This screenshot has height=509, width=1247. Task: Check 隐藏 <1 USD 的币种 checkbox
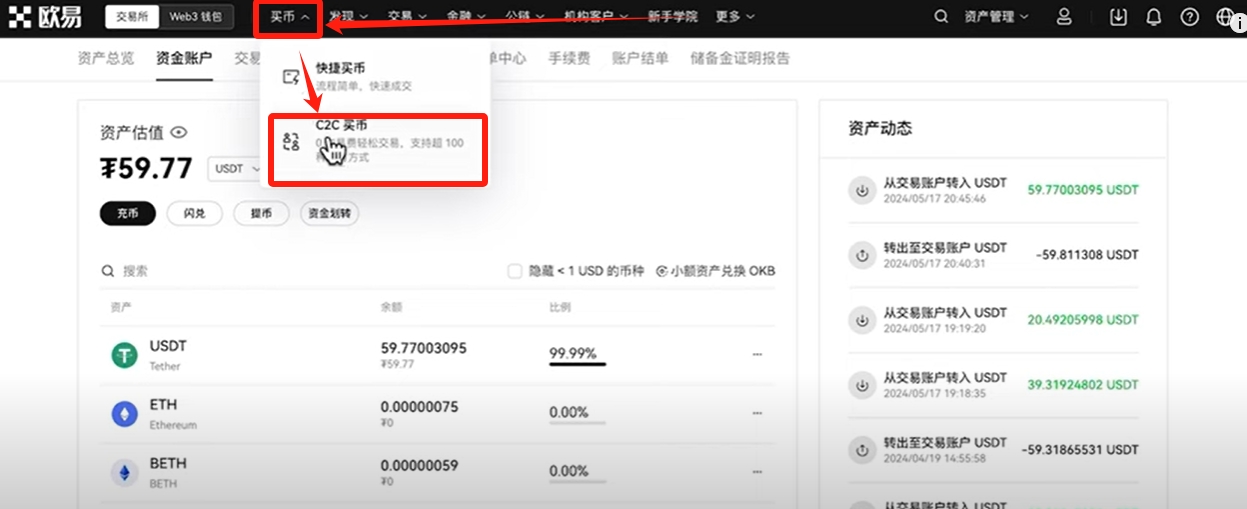point(515,271)
